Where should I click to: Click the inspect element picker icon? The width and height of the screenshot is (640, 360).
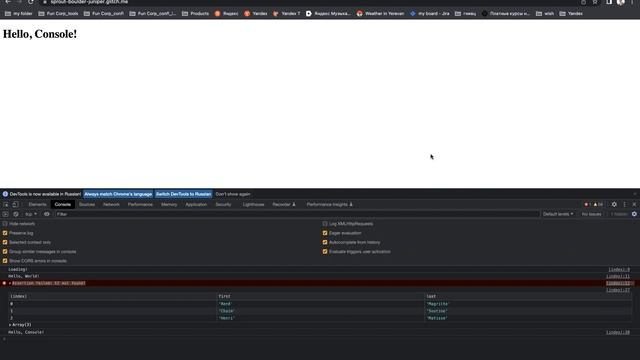click(x=6, y=204)
